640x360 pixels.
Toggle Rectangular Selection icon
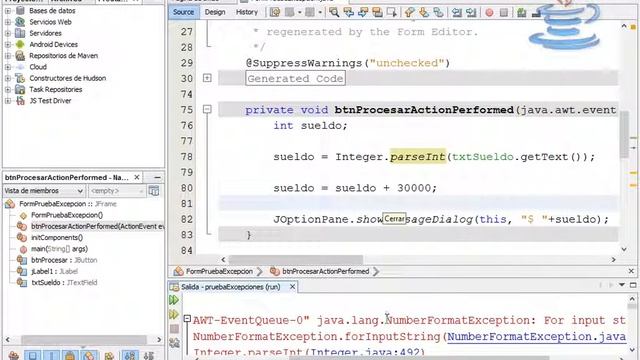point(392,12)
